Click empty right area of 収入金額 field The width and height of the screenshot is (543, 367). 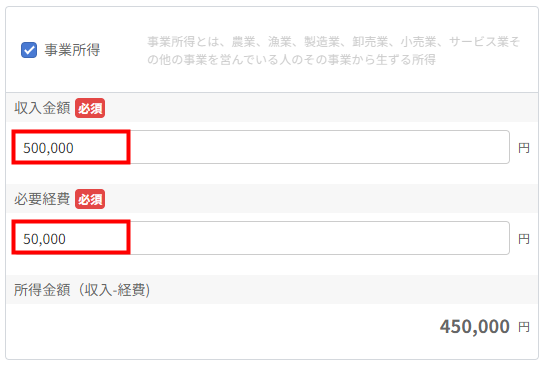tap(319, 147)
